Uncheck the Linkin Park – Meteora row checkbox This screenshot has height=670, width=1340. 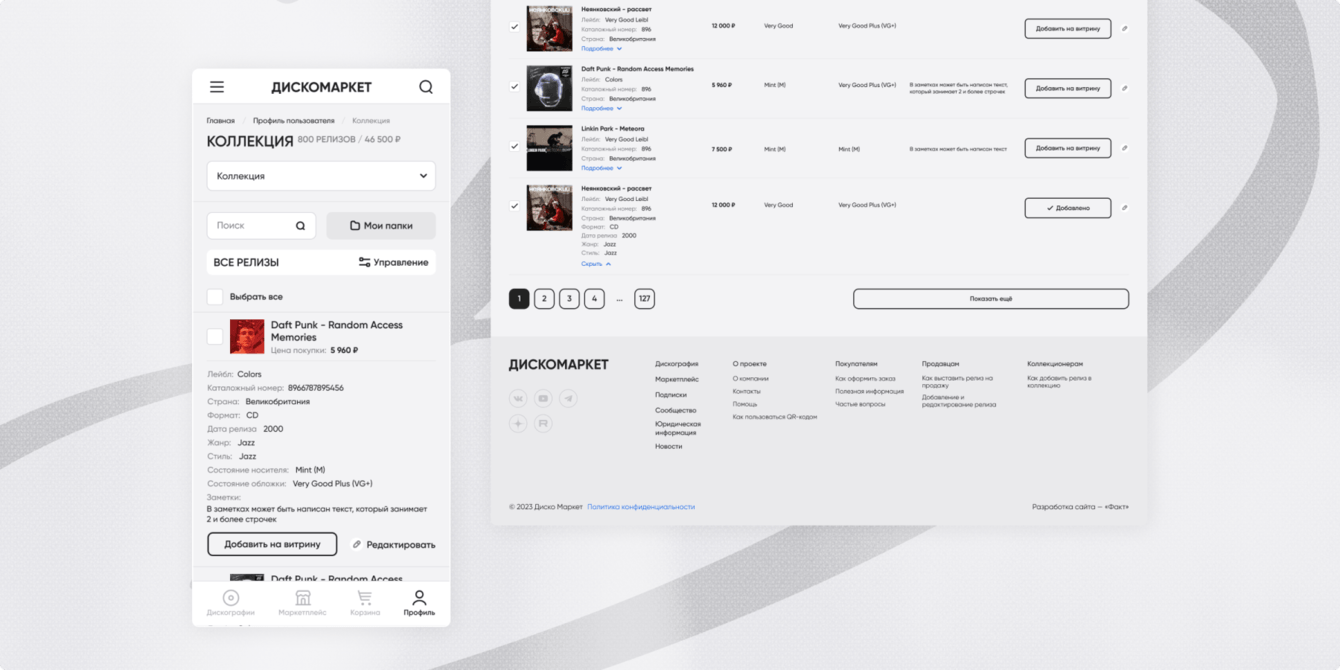pos(514,146)
